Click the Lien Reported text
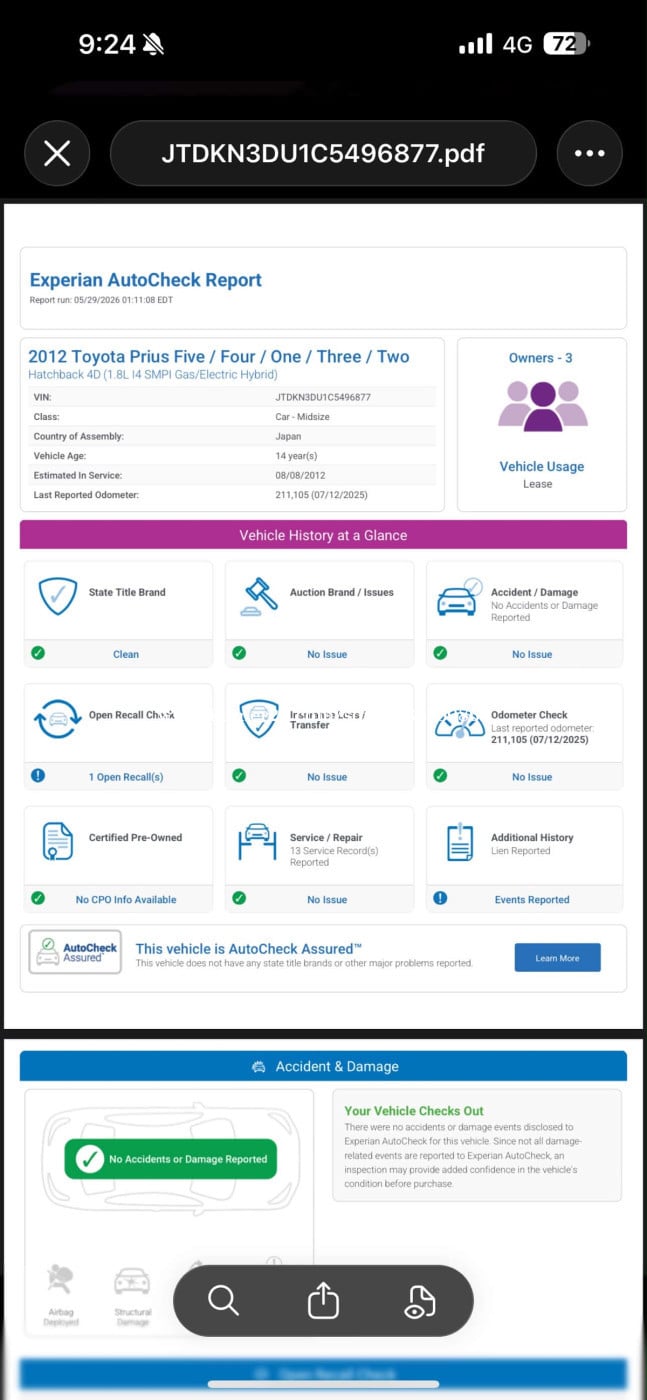 (520, 851)
